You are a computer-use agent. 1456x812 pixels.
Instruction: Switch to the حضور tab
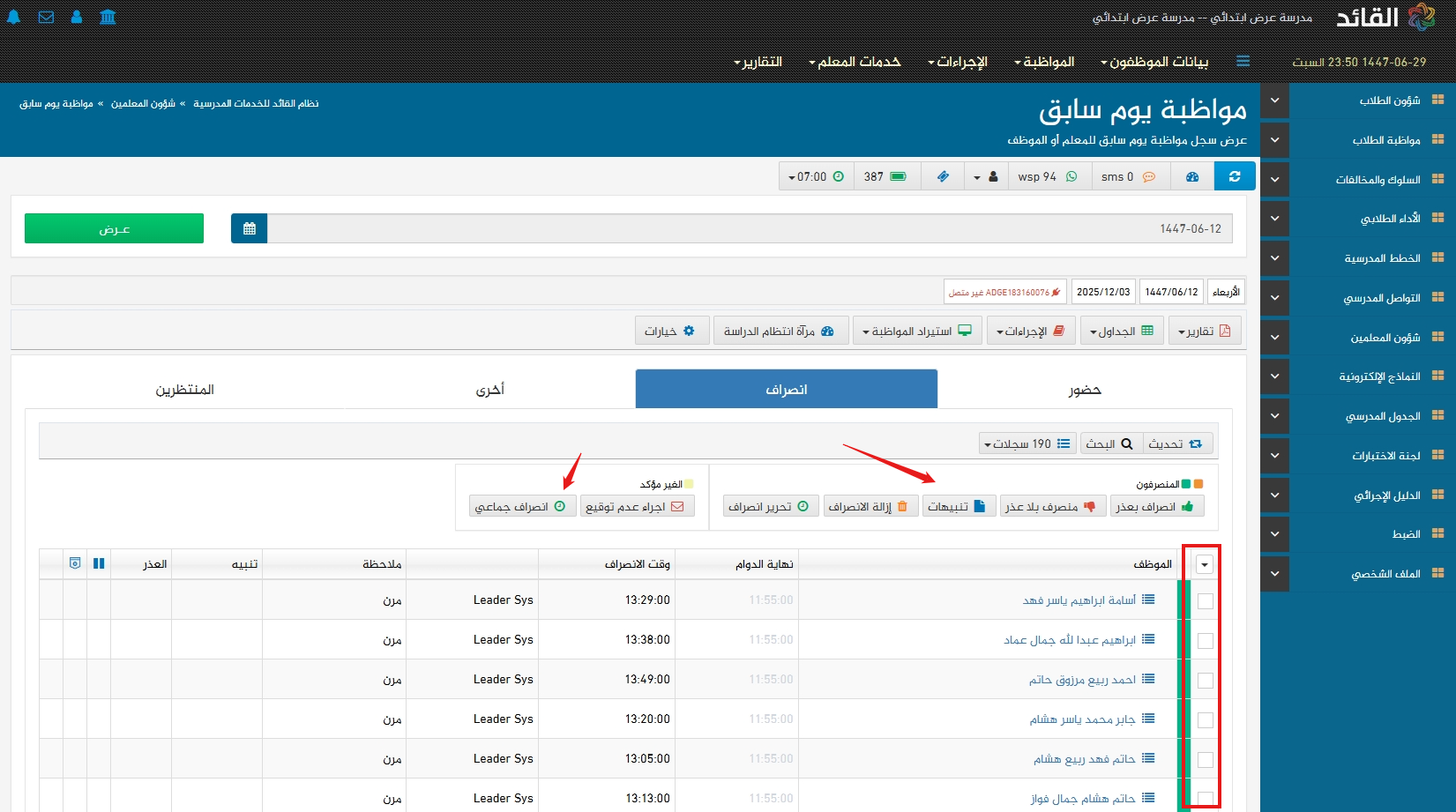point(1085,390)
